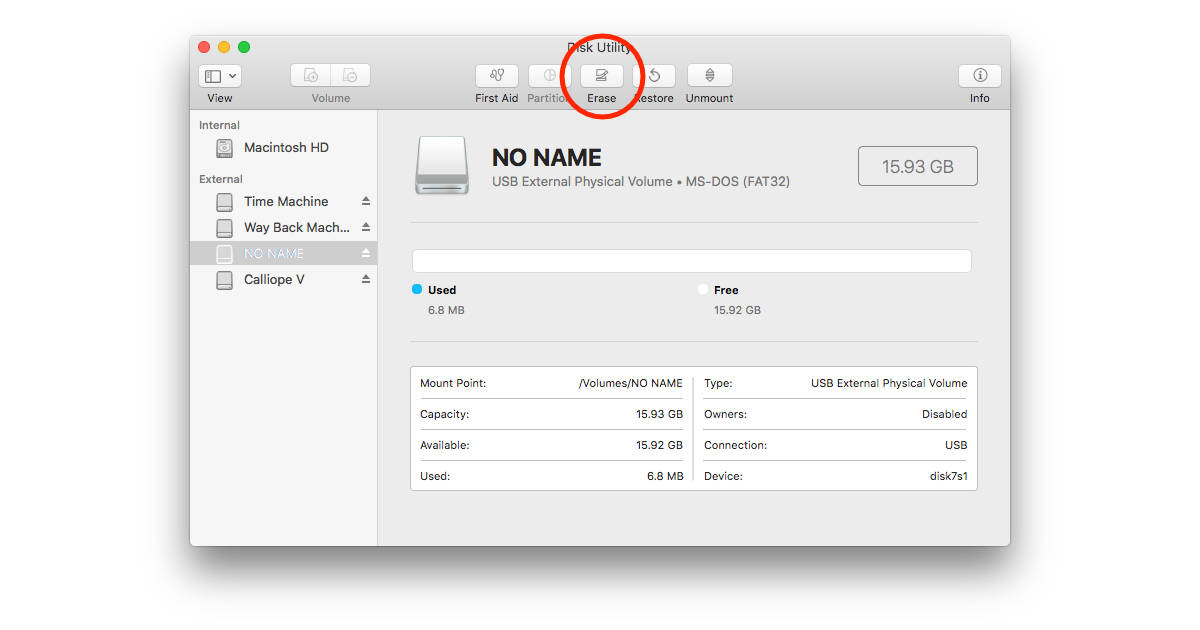Click the storage usage bar
The height and width of the screenshot is (630, 1200).
point(692,260)
